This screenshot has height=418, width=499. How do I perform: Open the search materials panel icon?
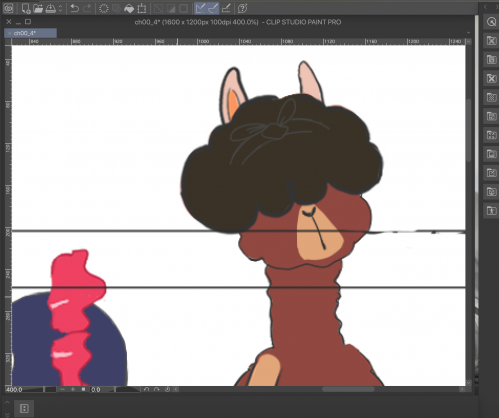point(491,22)
